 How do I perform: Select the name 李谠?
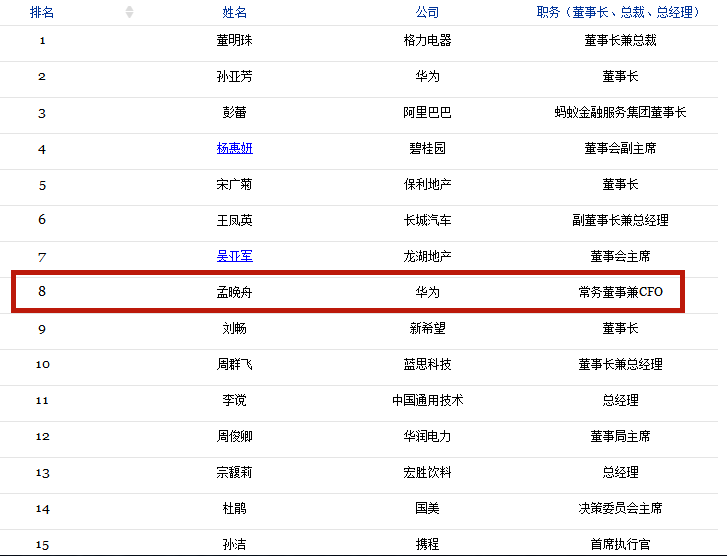[x=235, y=400]
